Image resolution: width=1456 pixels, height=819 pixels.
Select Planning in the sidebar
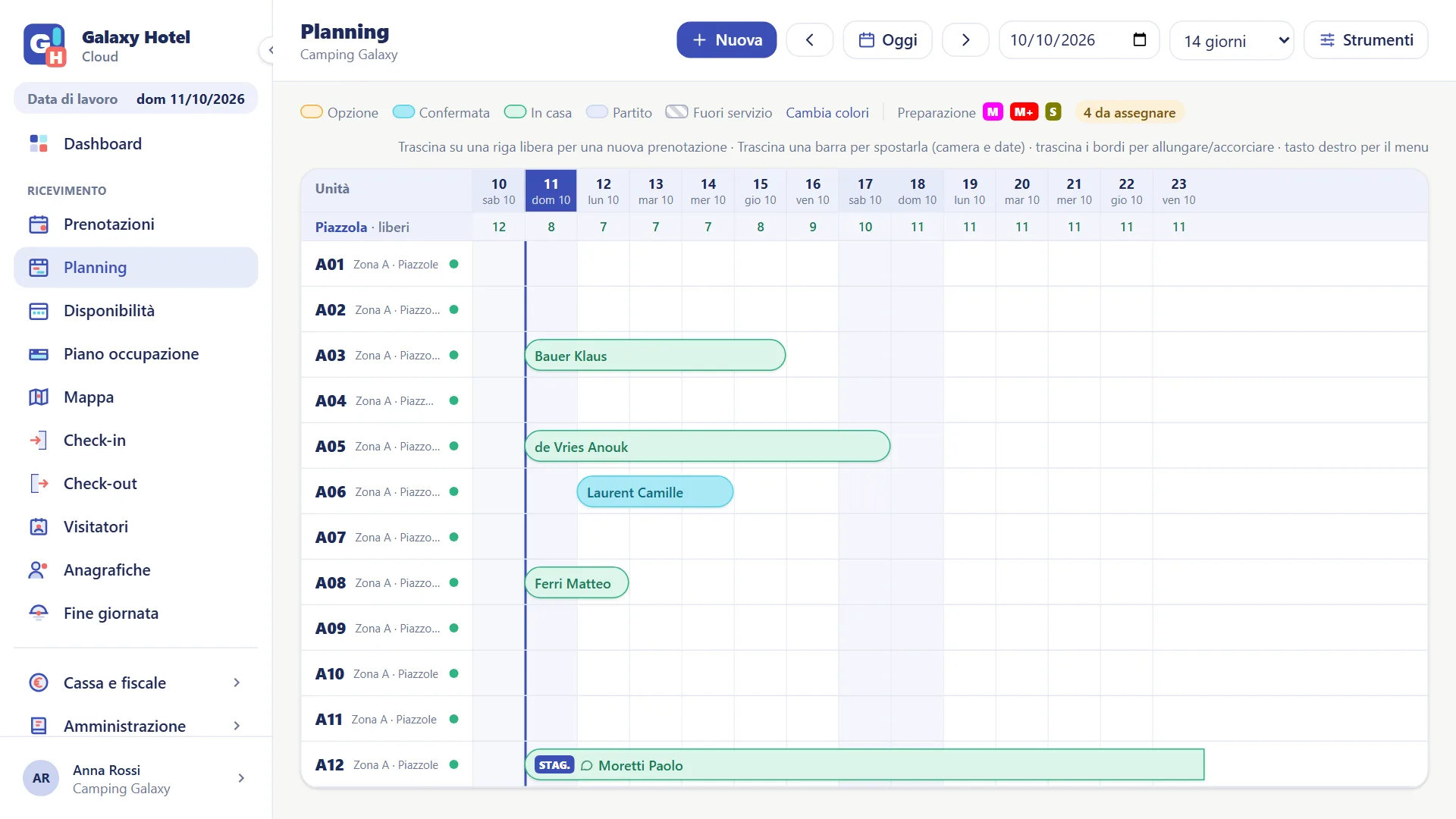(x=136, y=267)
